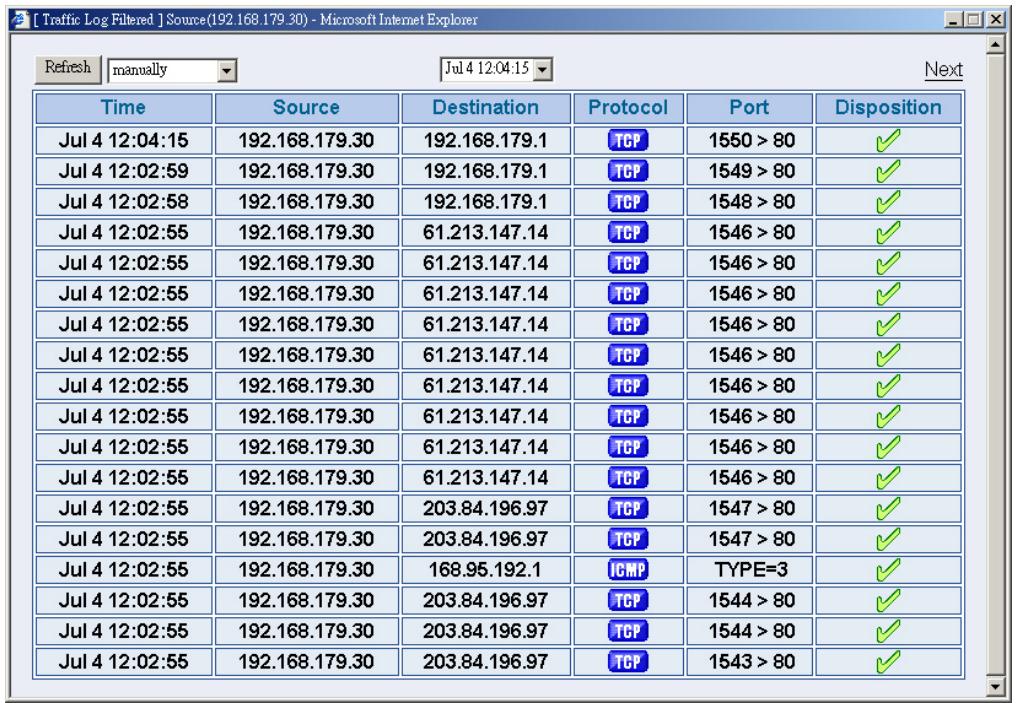Click the vertical scrollbar track

995,365
